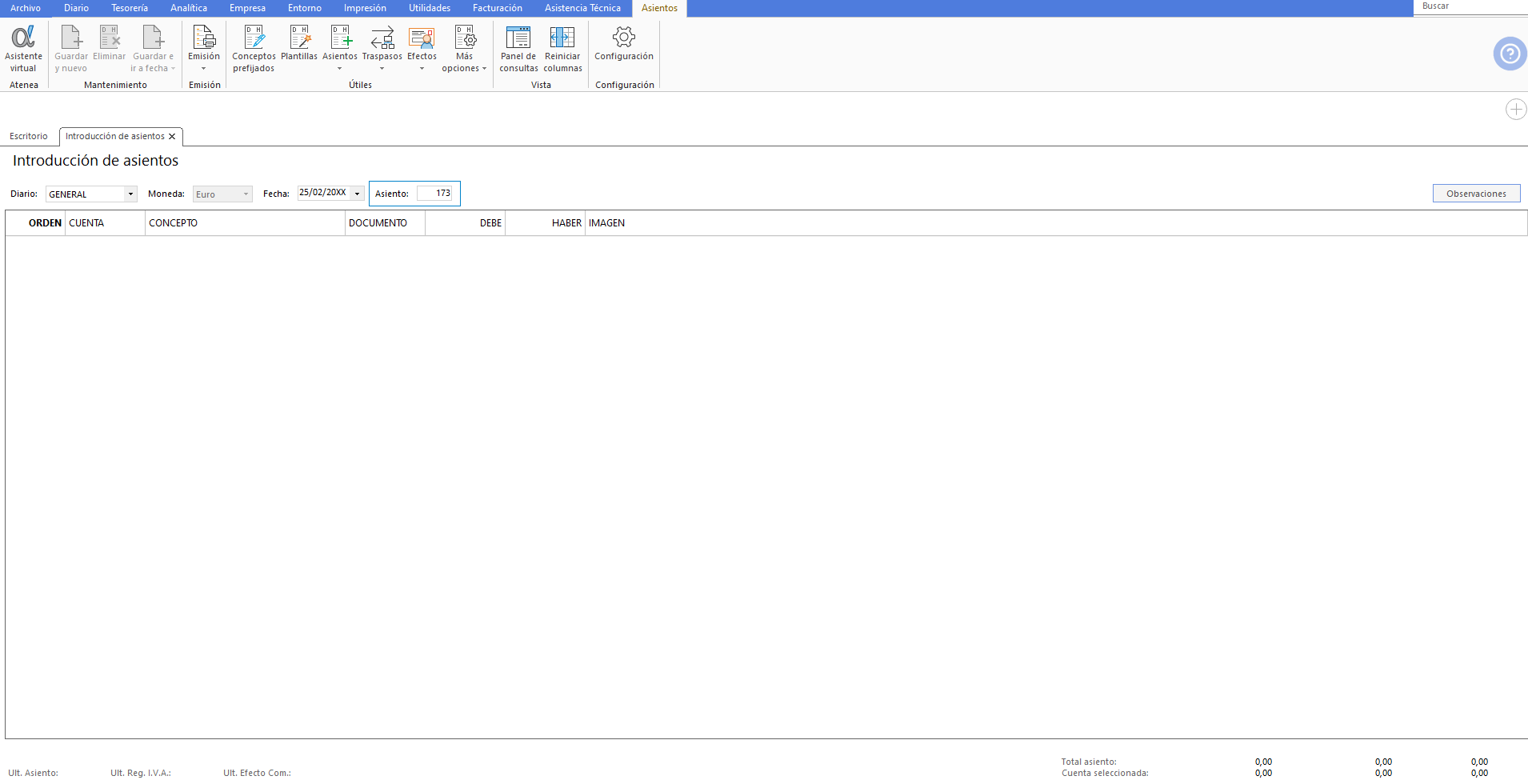Click the 'Ult. Efecto Com.:' status text
The image size is (1528, 784).
point(257,773)
